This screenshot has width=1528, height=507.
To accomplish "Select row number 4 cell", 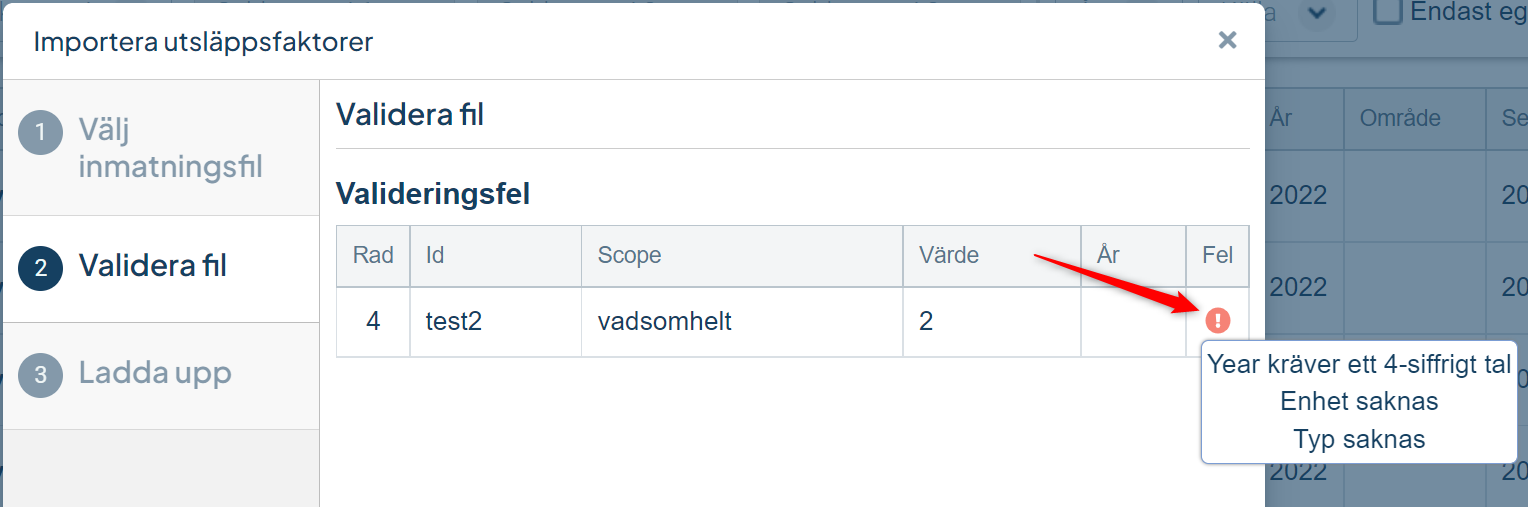I will click(x=373, y=323).
